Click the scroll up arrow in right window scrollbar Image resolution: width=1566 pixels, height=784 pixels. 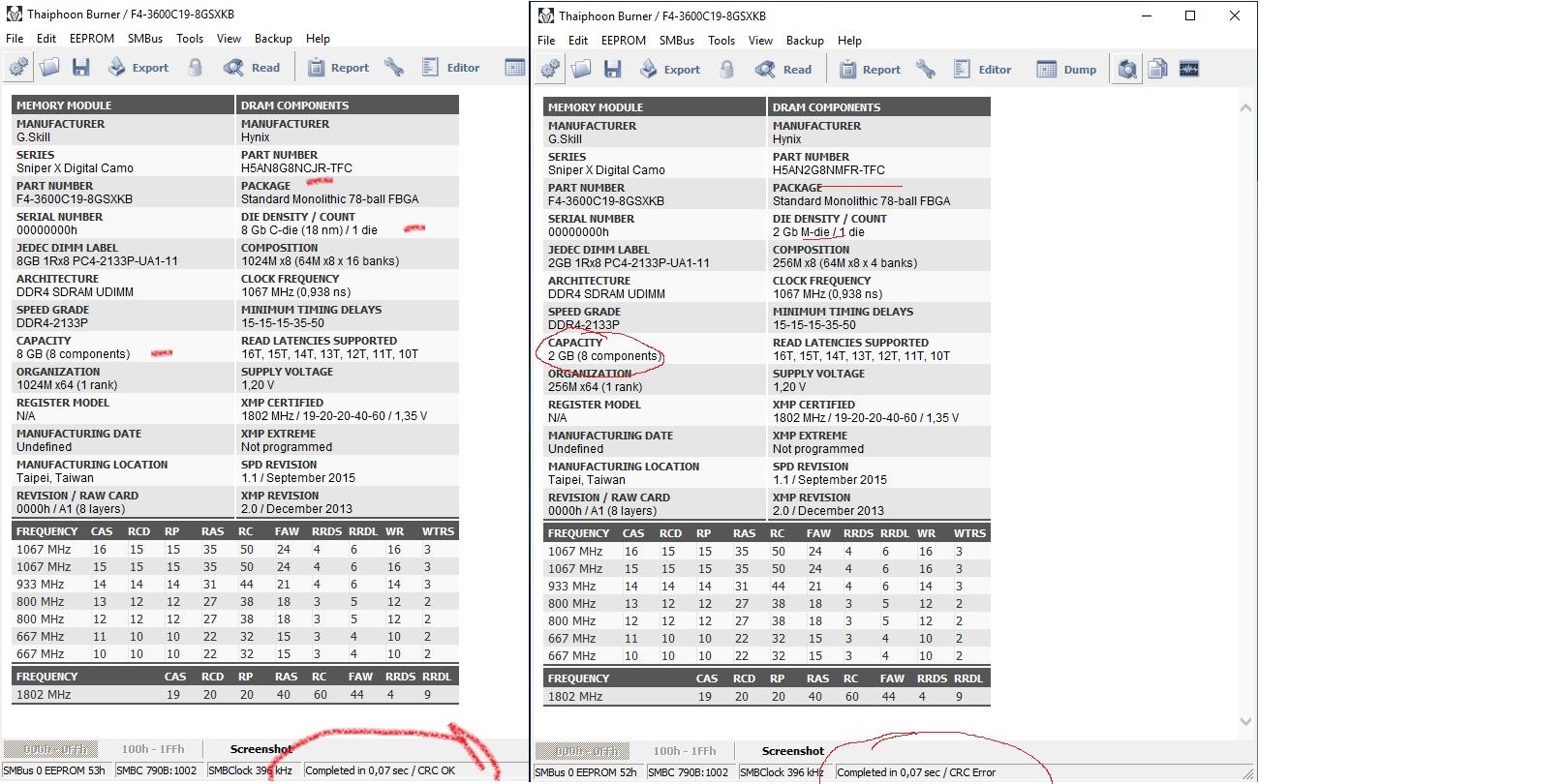click(x=1245, y=108)
